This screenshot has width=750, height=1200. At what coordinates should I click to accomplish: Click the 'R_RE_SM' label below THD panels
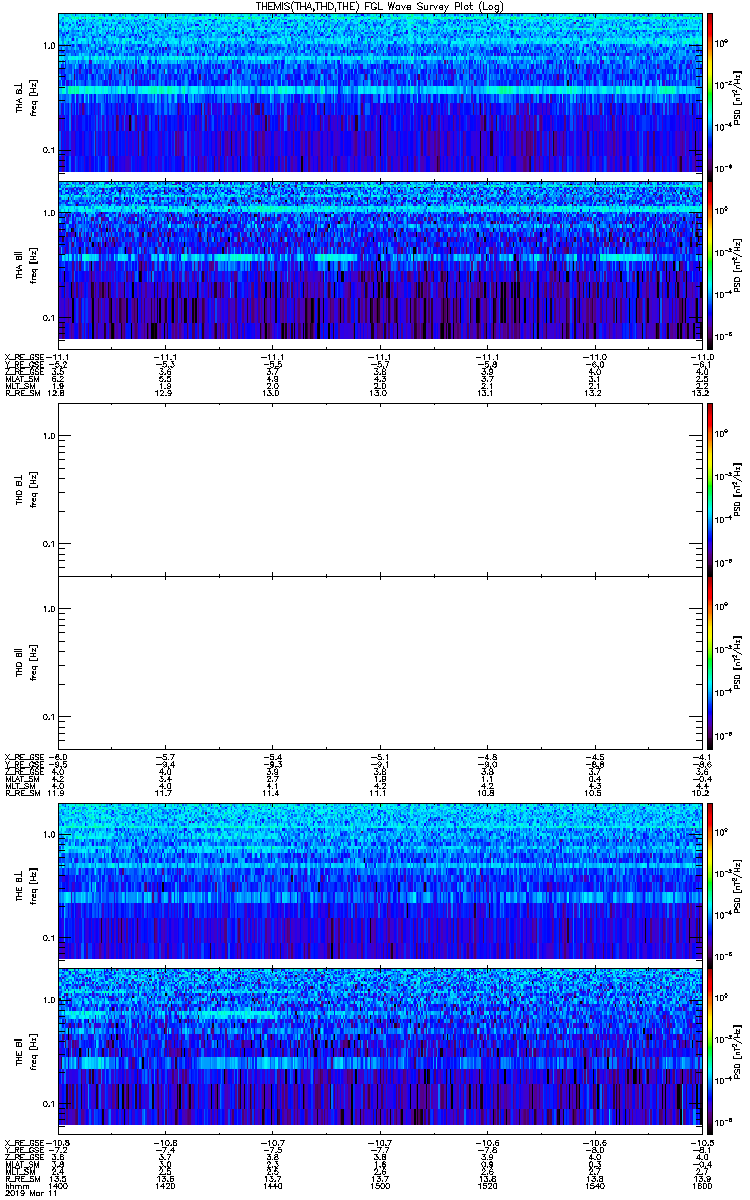point(21,793)
